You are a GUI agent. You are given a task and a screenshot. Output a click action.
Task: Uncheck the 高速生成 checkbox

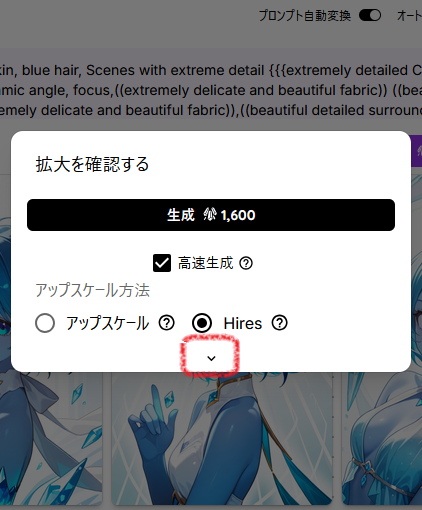(162, 263)
